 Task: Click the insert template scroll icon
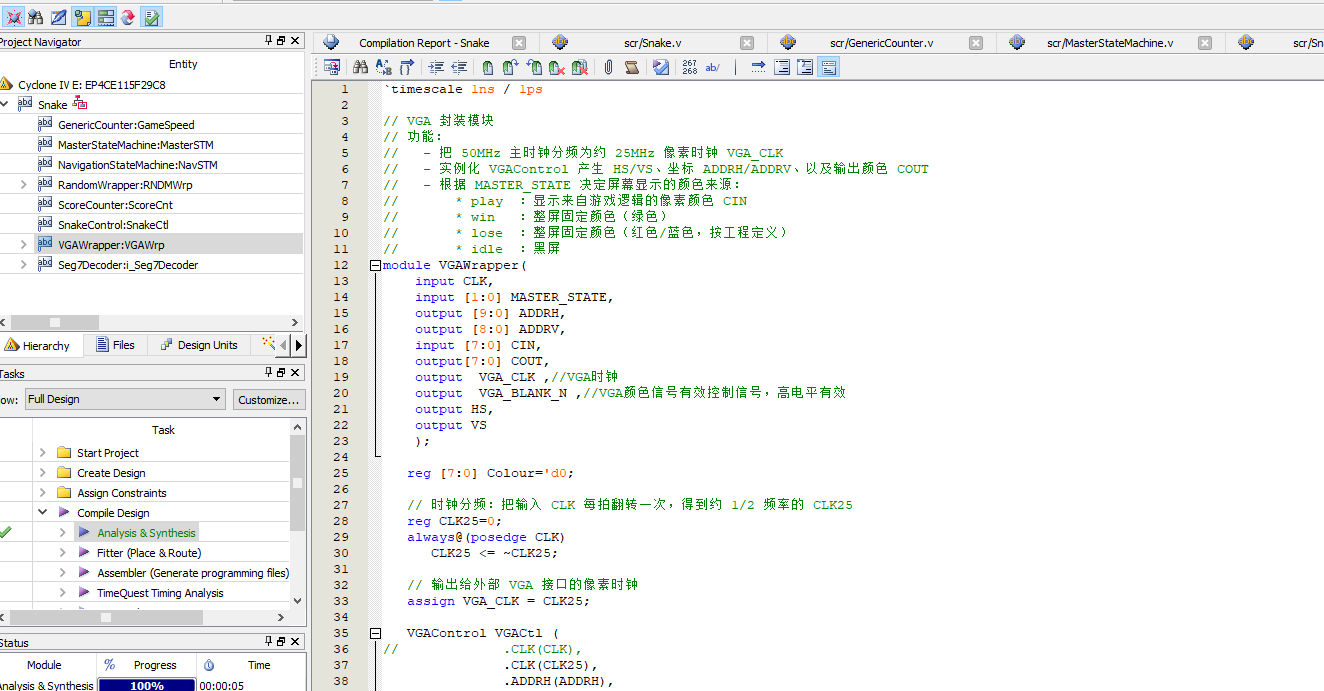coord(631,67)
